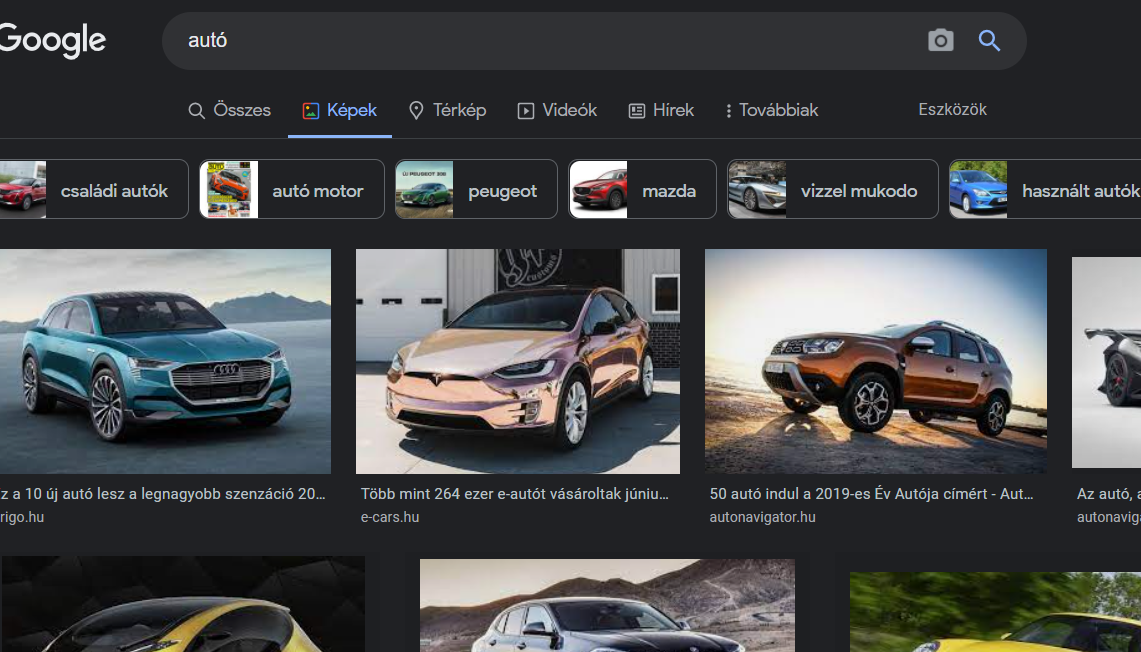Select the 'használt autók' suggestion chip
The image size is (1141, 652).
[1045, 189]
